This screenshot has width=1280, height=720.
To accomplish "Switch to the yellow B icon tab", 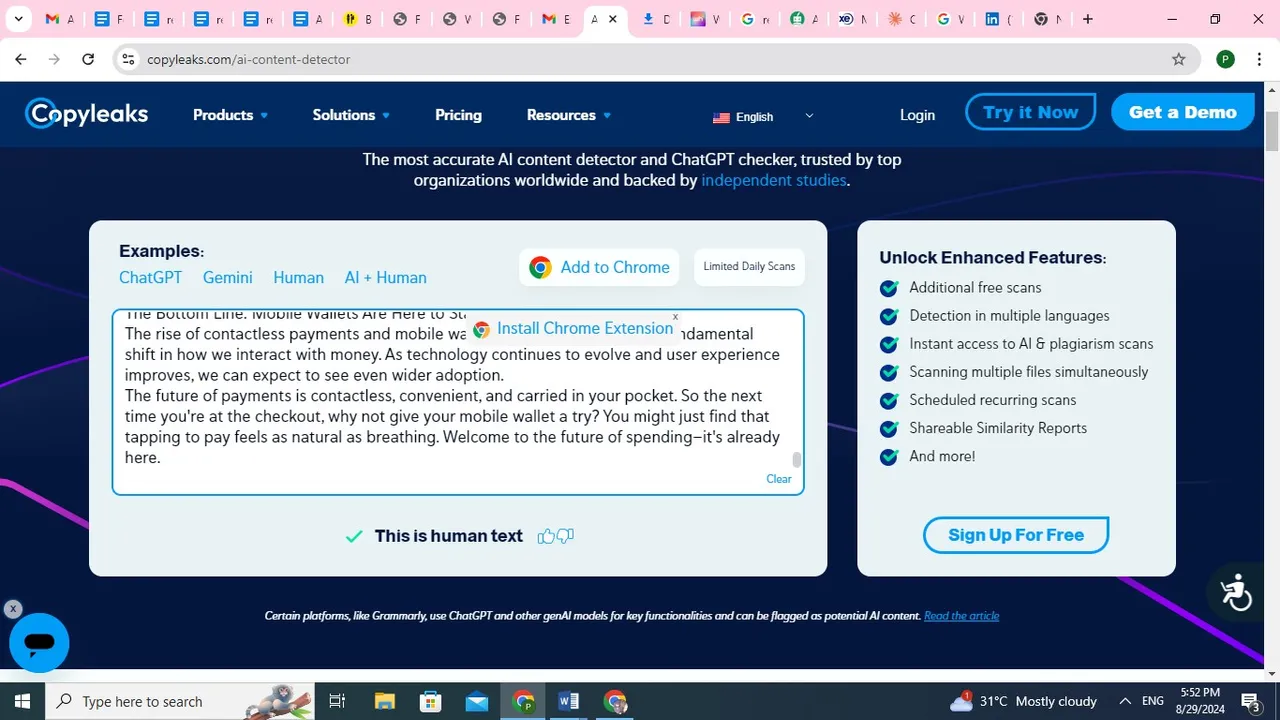I will tap(357, 19).
